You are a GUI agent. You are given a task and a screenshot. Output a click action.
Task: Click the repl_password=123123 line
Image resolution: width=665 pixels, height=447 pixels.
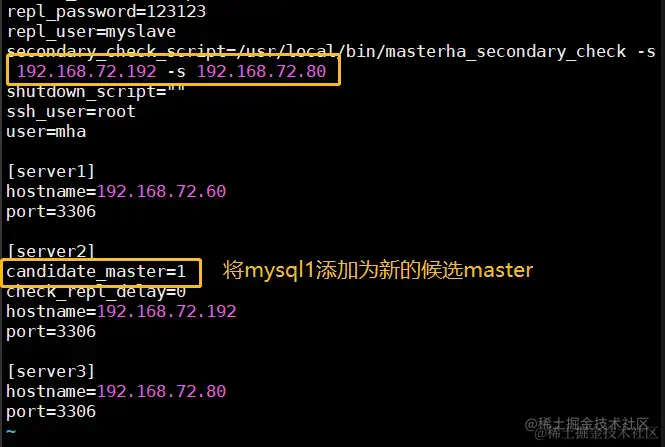click(x=106, y=11)
